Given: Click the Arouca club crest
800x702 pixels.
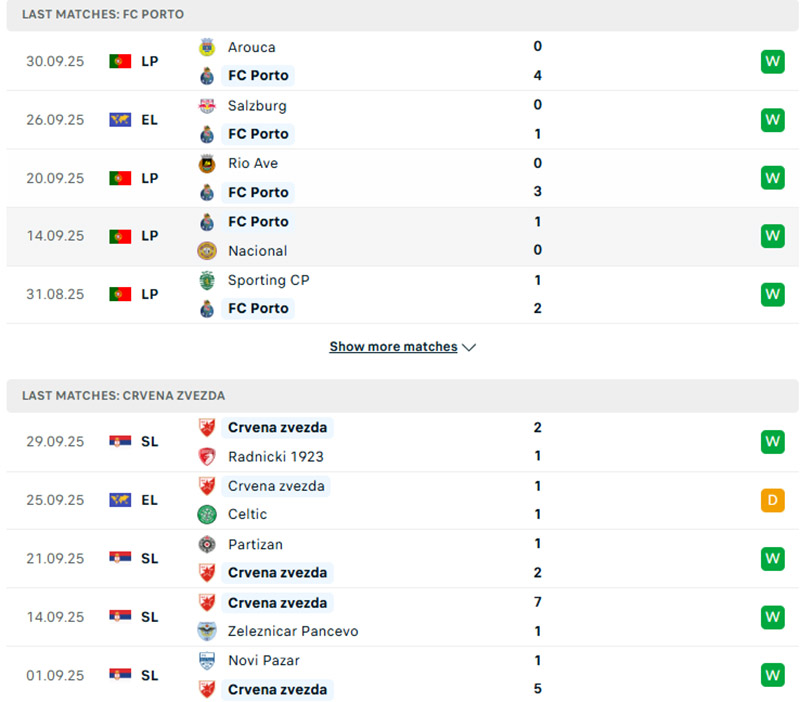Looking at the screenshot, I should 207,47.
